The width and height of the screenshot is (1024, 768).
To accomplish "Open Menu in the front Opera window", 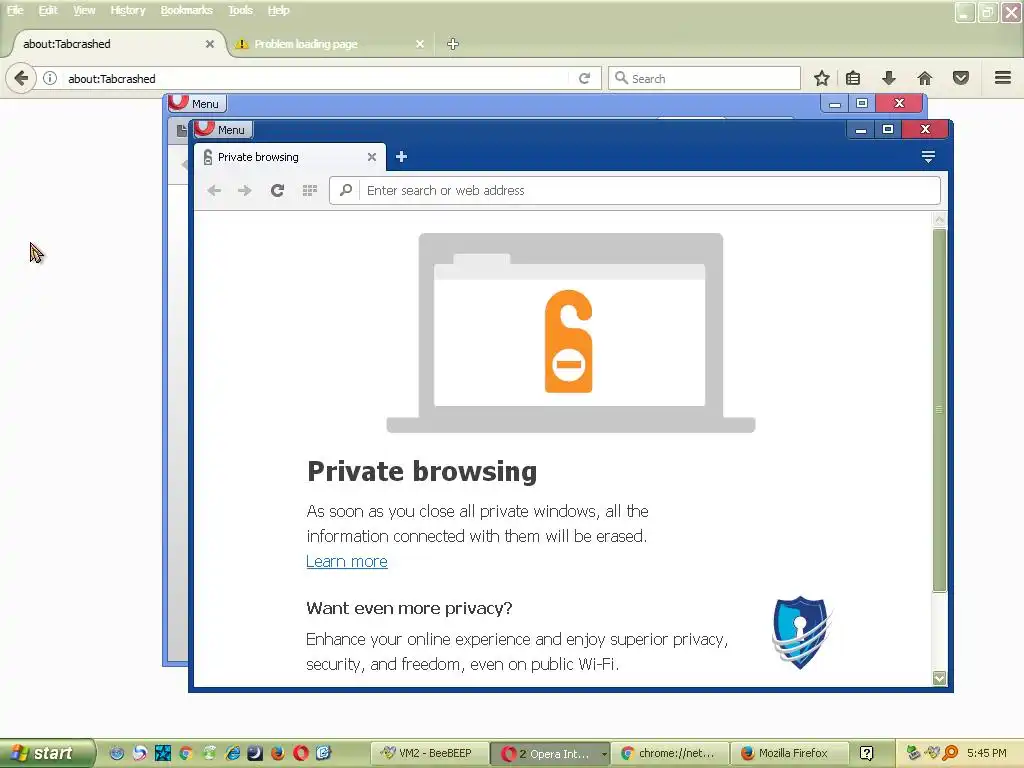I will tap(224, 129).
